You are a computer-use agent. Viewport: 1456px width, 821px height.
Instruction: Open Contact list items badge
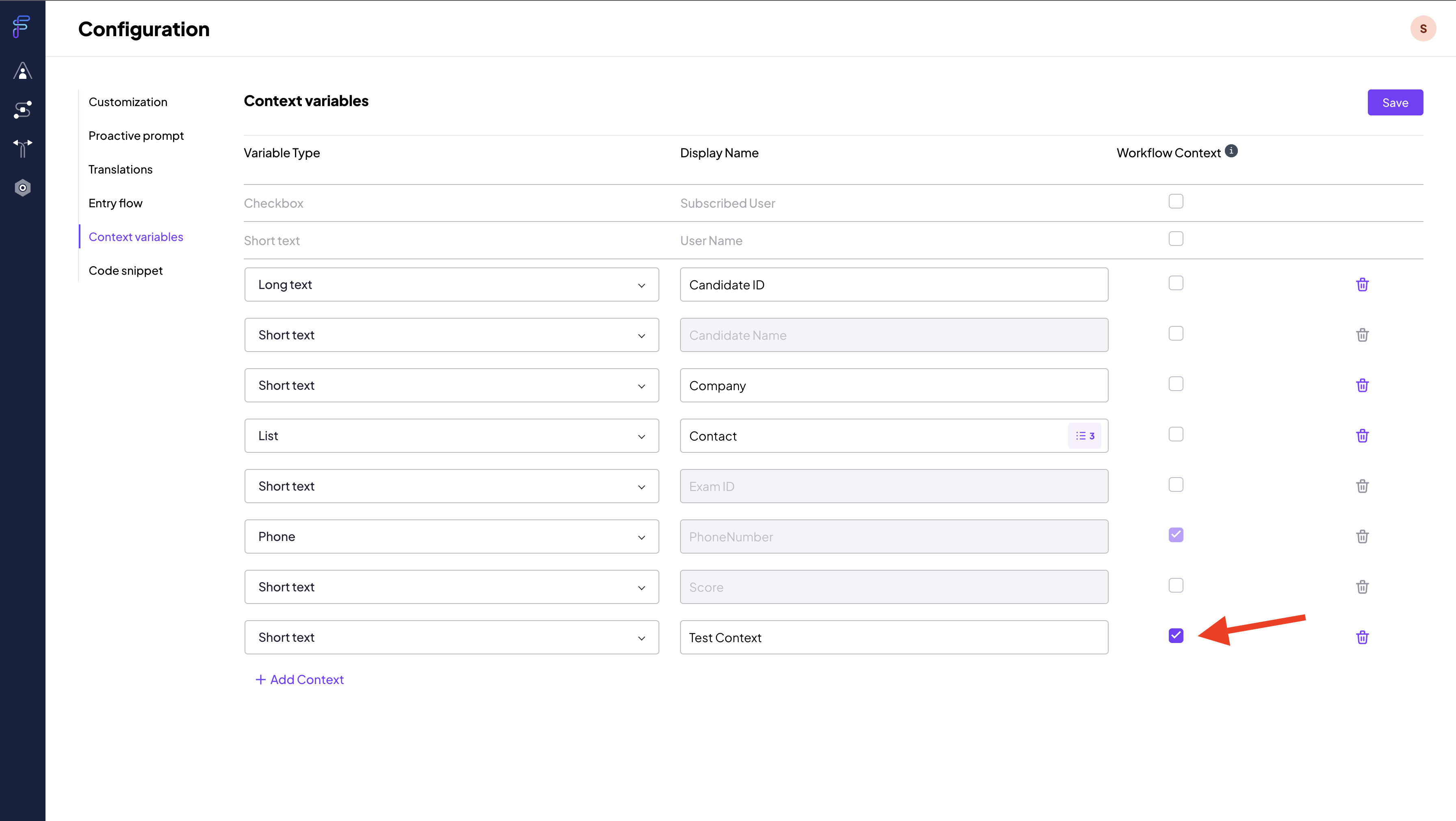pos(1084,436)
